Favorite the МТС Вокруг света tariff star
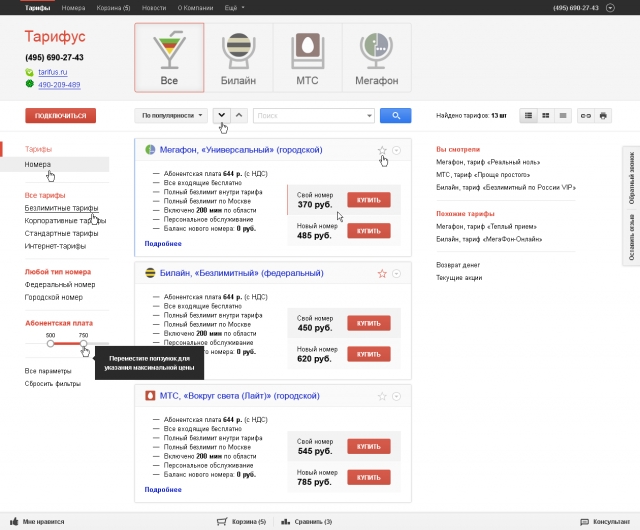 (x=382, y=396)
